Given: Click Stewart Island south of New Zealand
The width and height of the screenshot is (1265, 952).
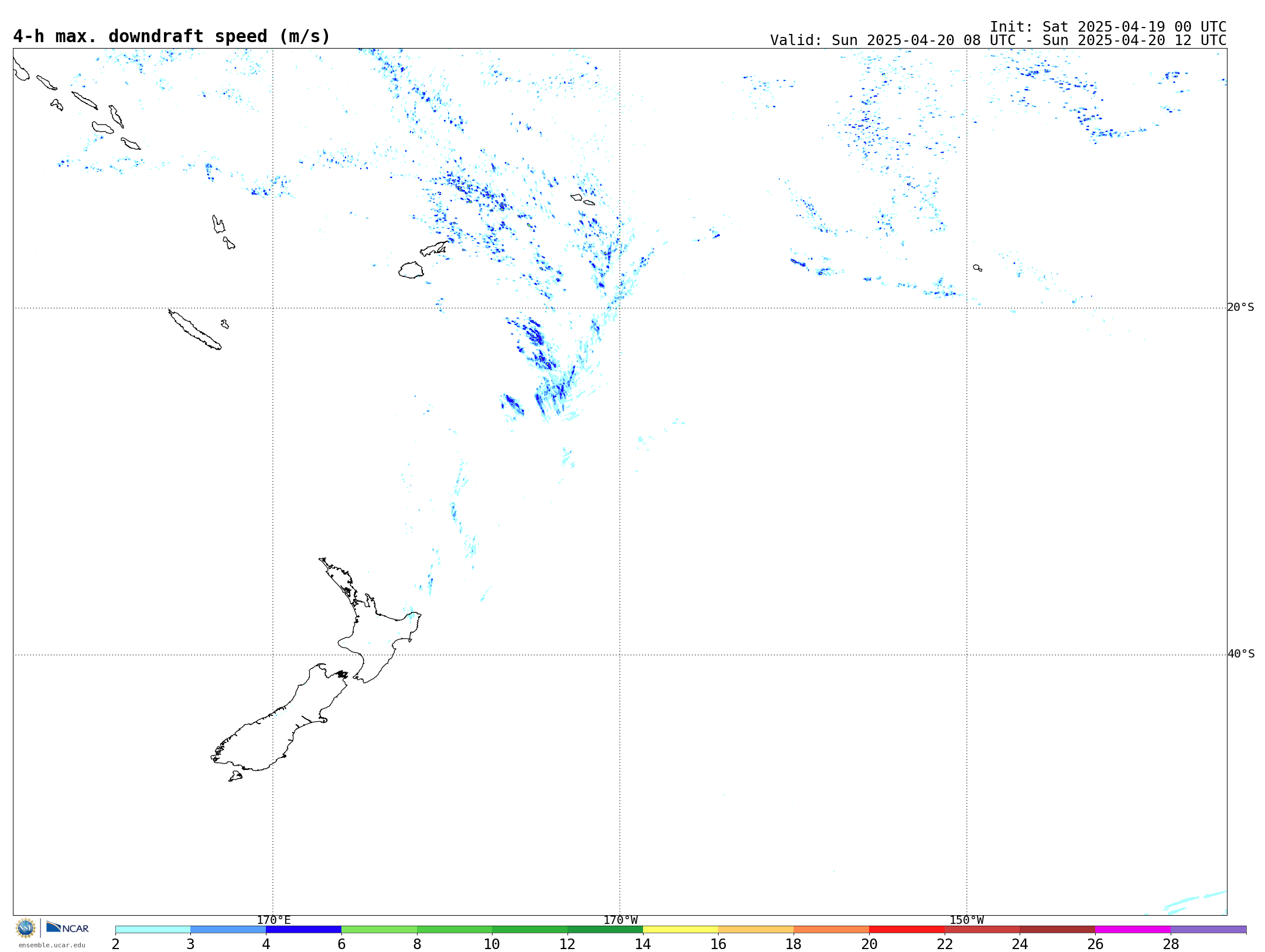Looking at the screenshot, I should pyautogui.click(x=235, y=776).
